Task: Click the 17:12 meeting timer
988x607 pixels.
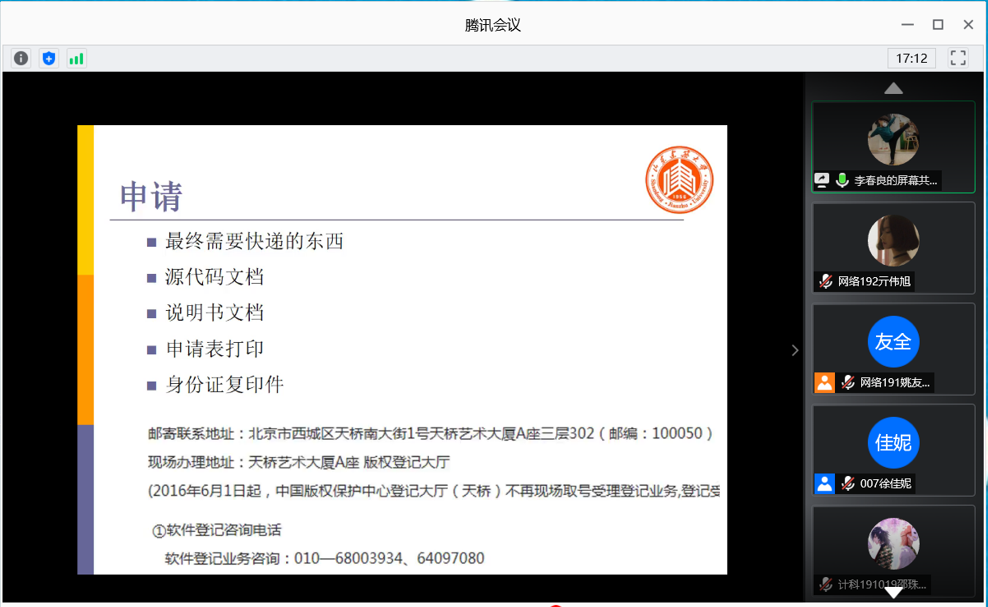Action: click(x=911, y=58)
